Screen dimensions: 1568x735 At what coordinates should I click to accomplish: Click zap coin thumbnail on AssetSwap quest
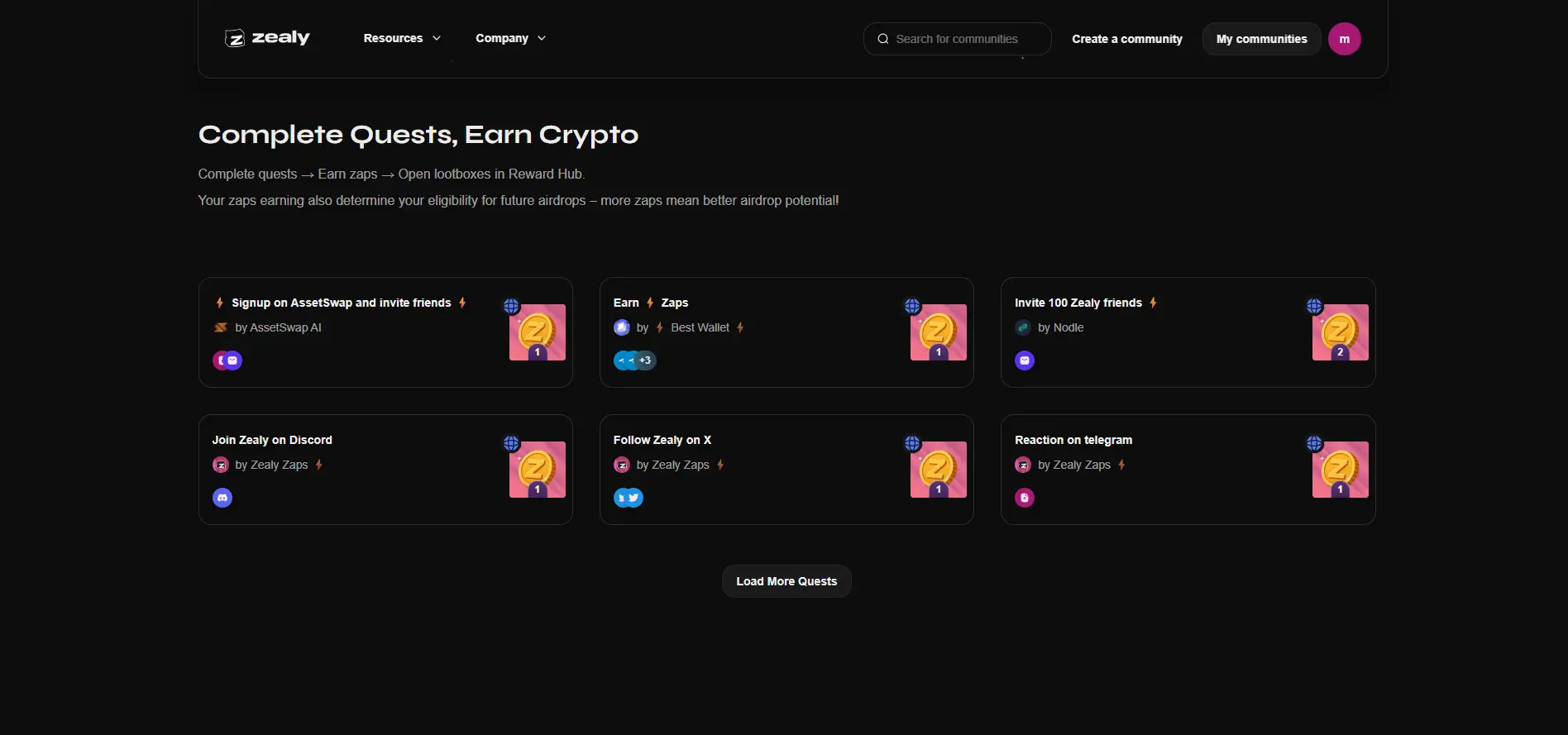coord(538,332)
